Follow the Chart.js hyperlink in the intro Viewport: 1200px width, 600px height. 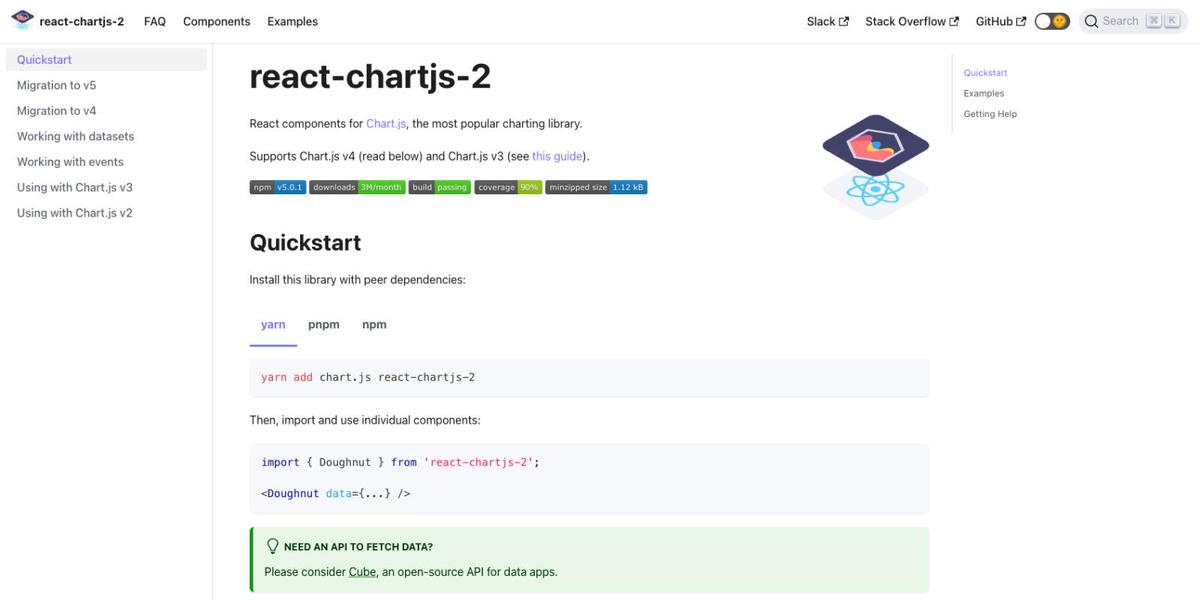click(386, 123)
